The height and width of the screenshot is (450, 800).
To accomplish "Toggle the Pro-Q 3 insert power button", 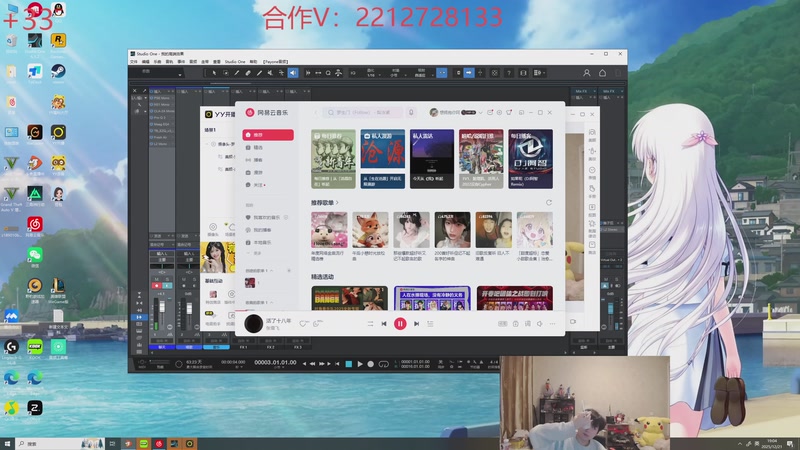I will coord(152,117).
